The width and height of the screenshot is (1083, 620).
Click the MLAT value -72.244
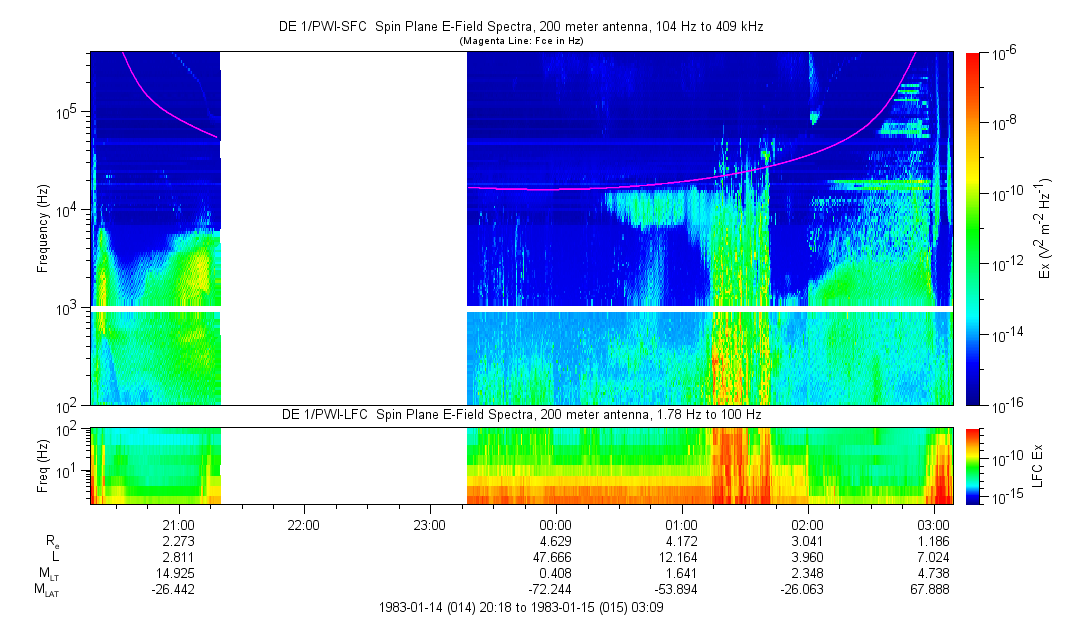coord(550,590)
